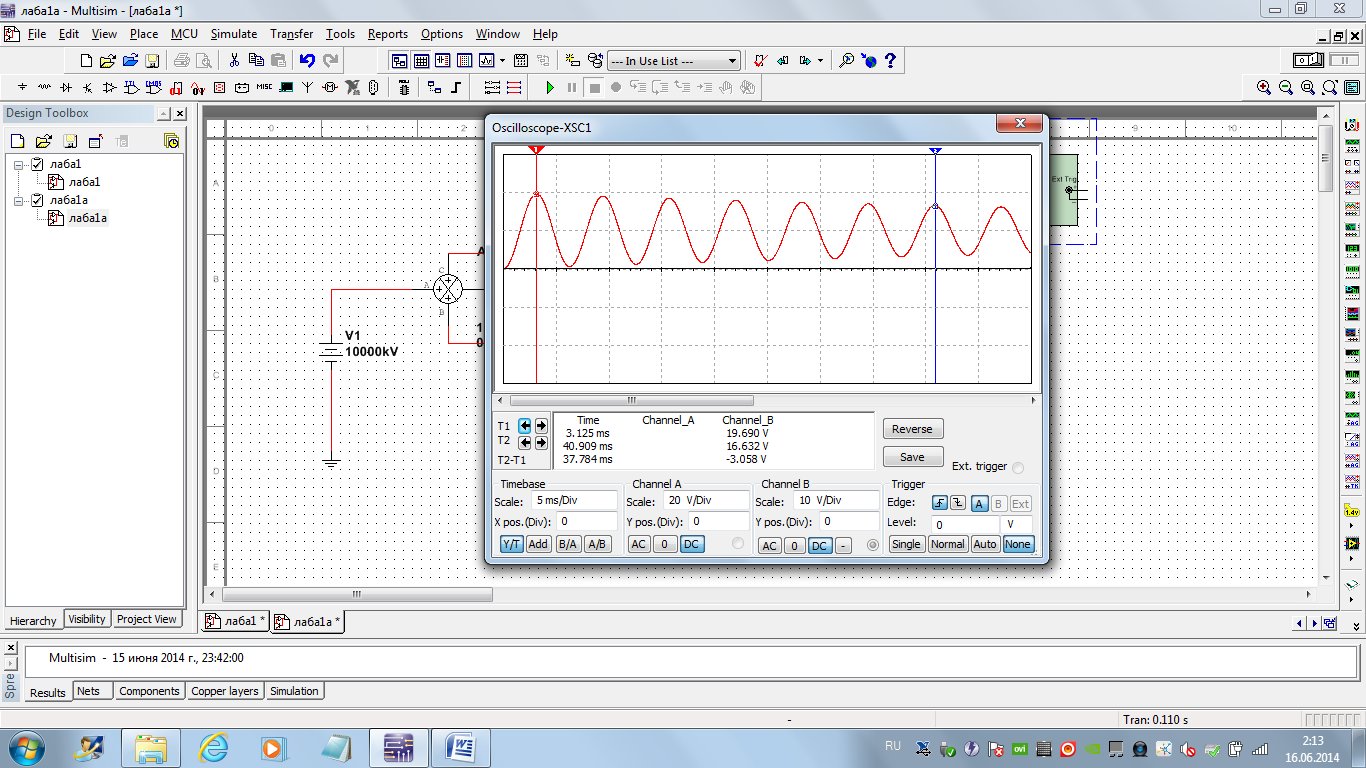Open the trigger Level unit selector
Image resolution: width=1366 pixels, height=768 pixels.
1018,524
